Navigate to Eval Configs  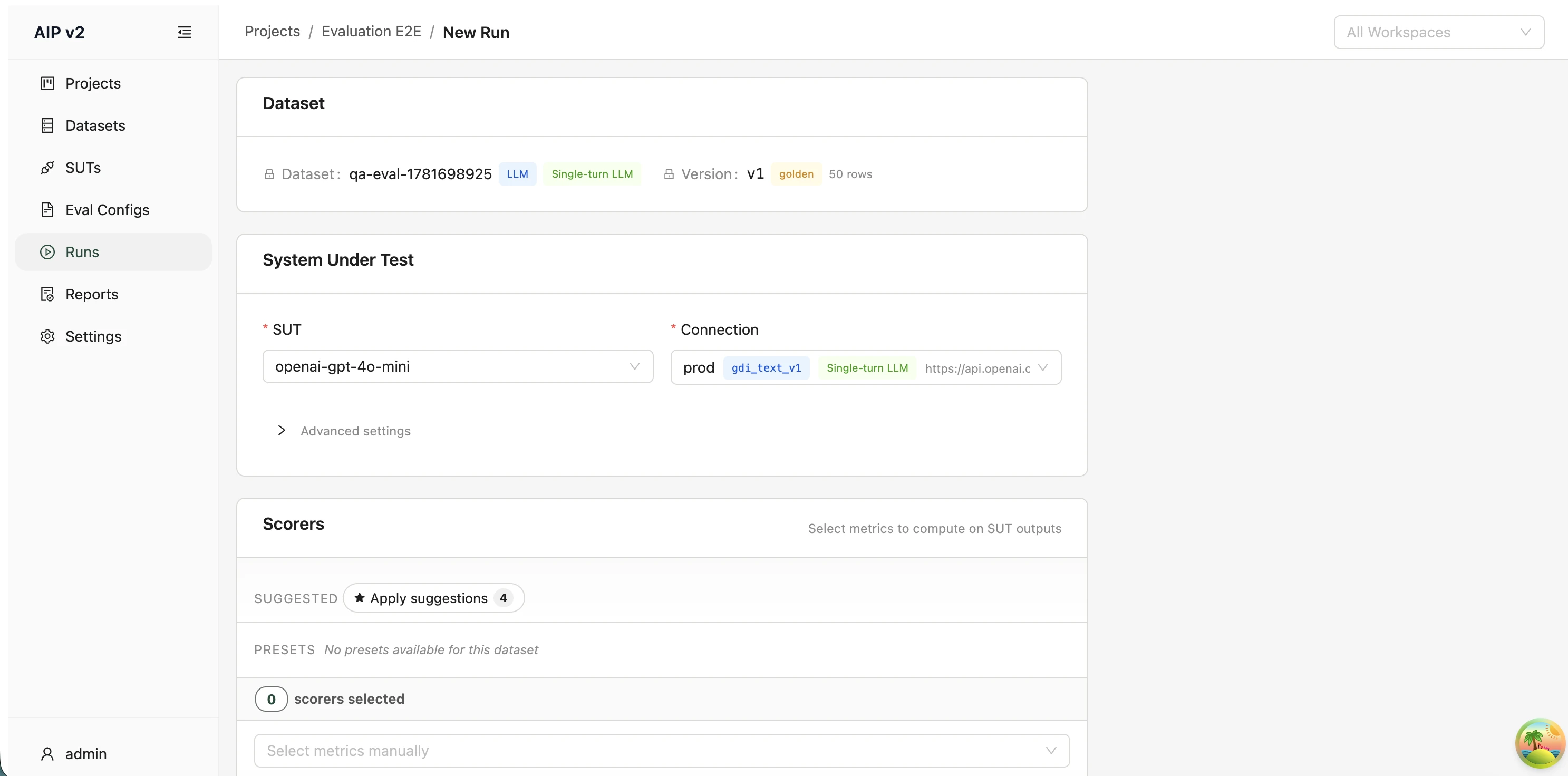pos(113,210)
